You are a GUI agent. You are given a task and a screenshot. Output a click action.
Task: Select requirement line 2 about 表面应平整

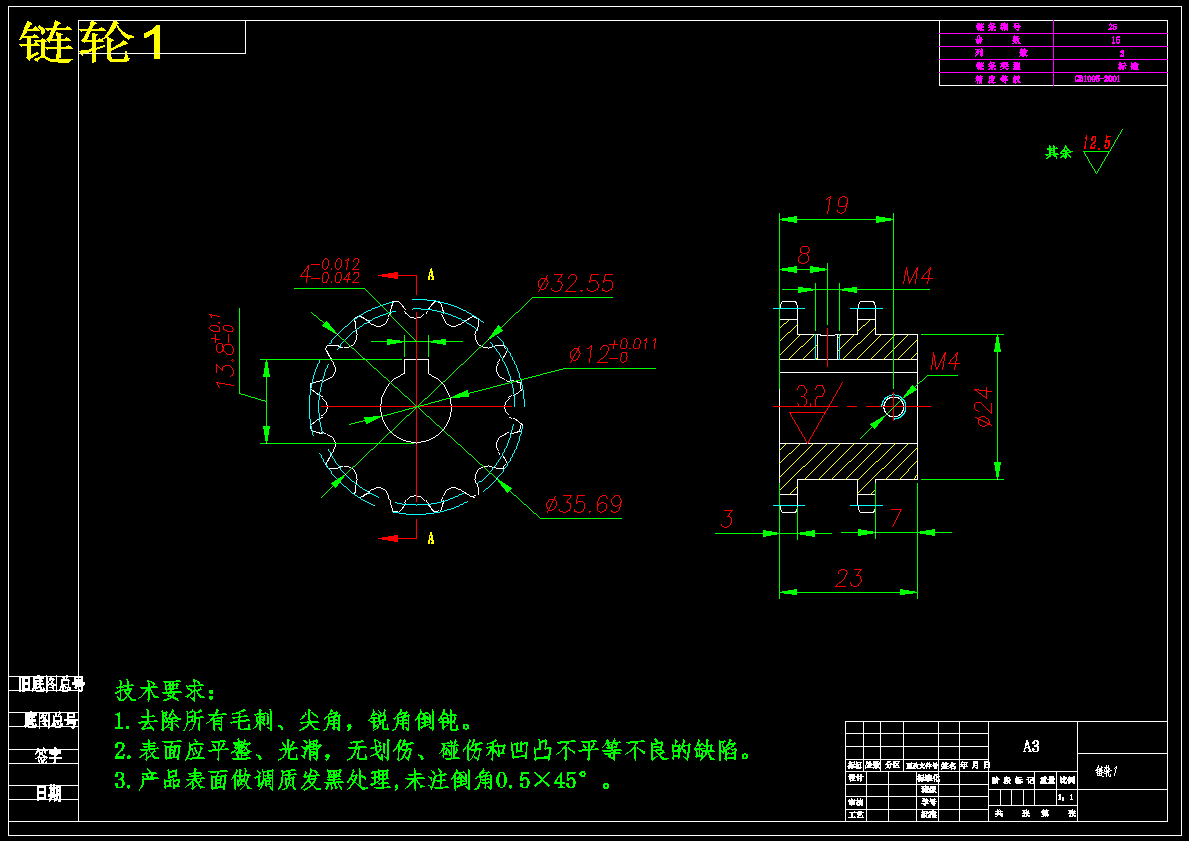click(434, 751)
